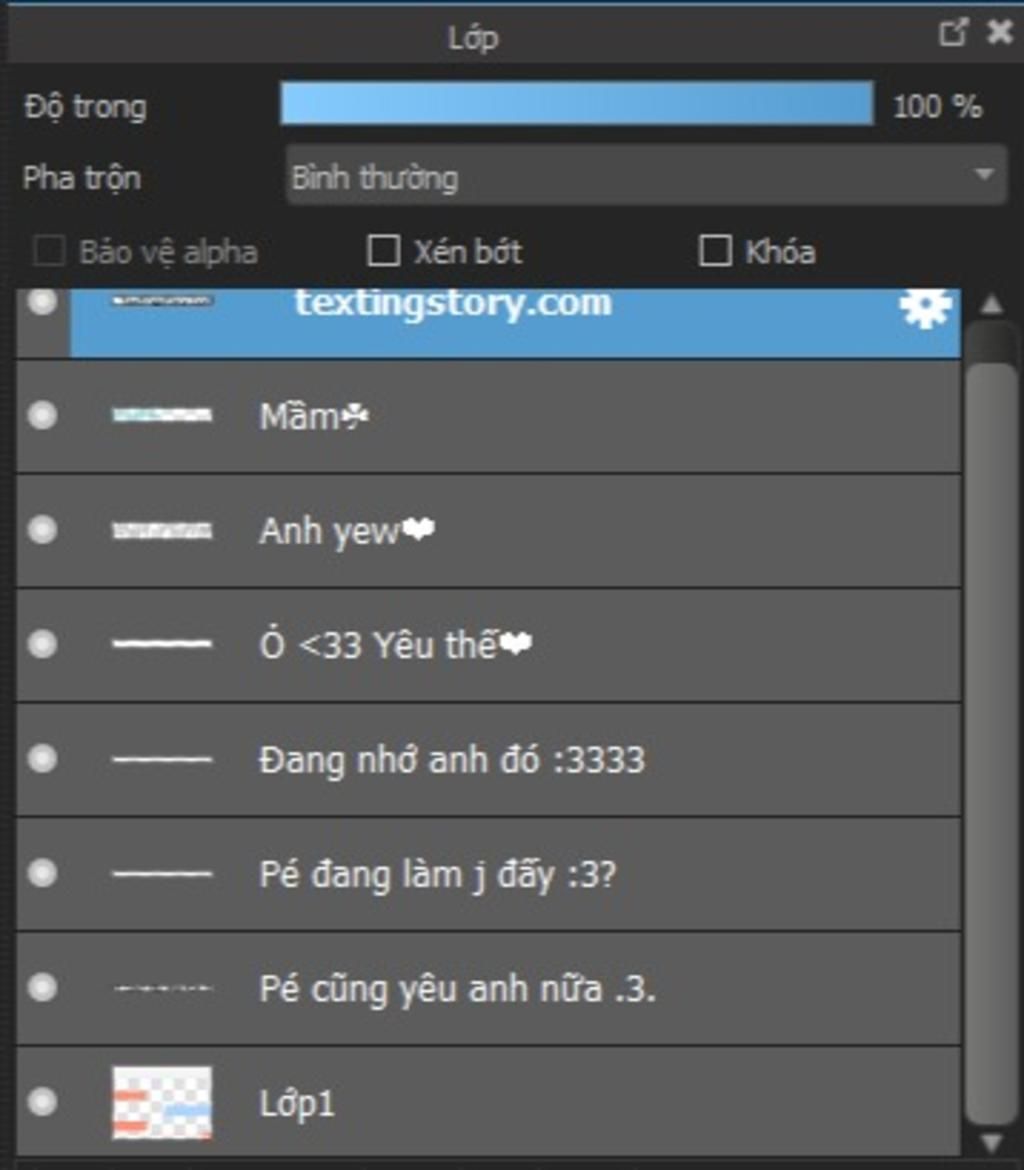The image size is (1024, 1170).
Task: Toggle visibility of the Mầm layer
Action: pos(42,415)
